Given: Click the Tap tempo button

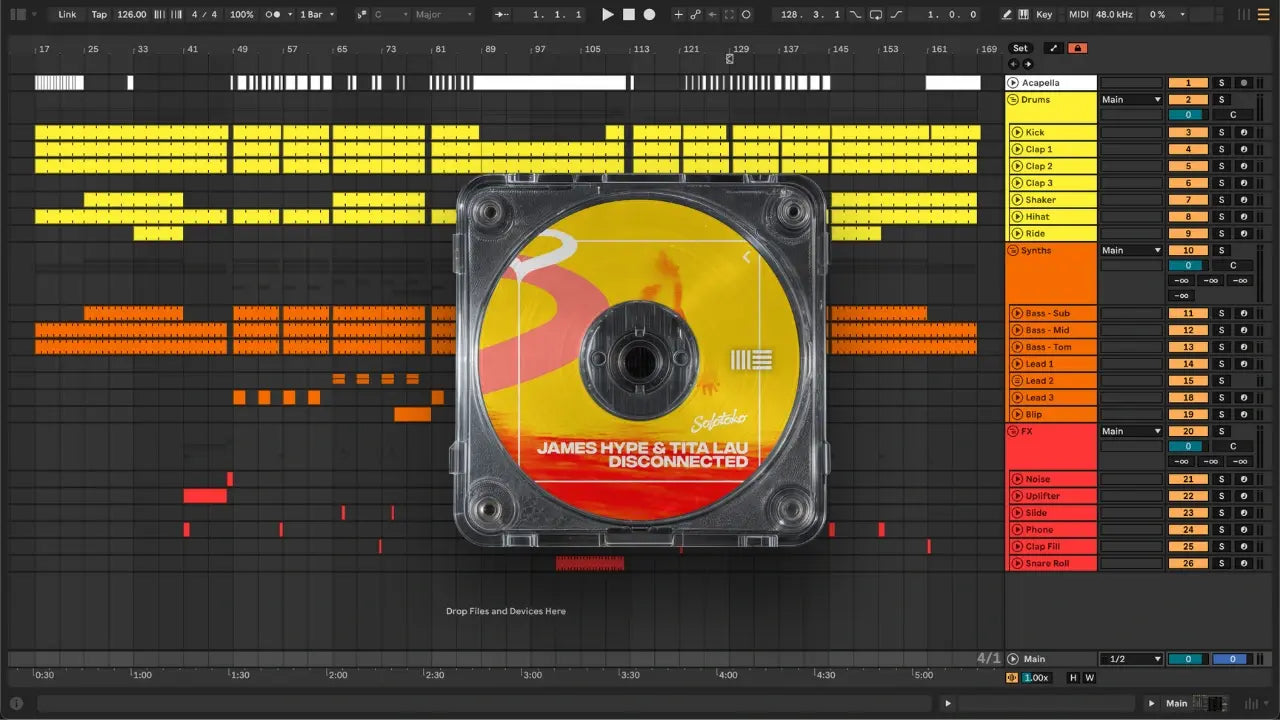Looking at the screenshot, I should point(99,15).
